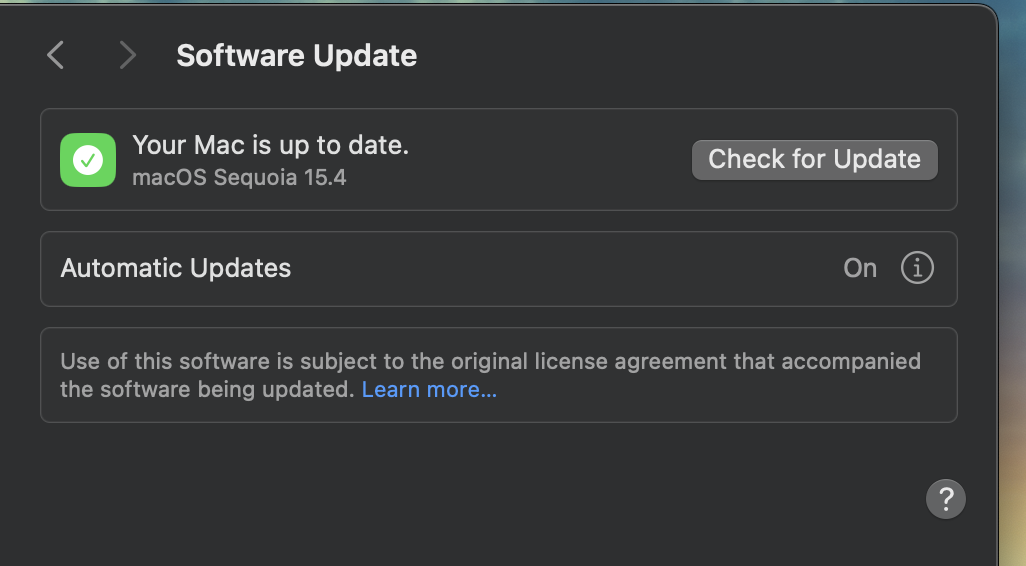Go back using the left chevron
1026x566 pixels.
tap(56, 55)
